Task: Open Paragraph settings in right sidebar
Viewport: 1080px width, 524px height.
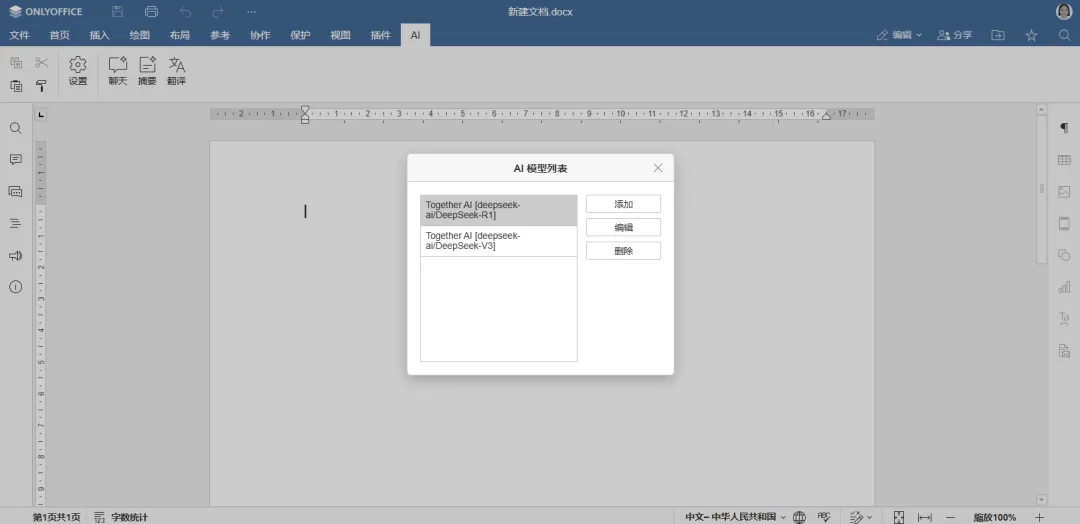Action: [1064, 128]
